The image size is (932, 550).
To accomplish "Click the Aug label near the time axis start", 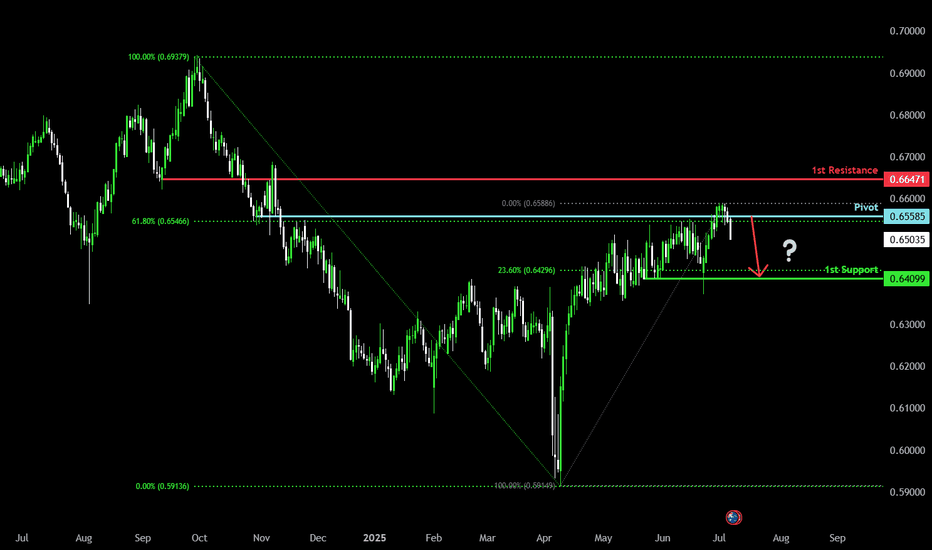I will tap(84, 538).
